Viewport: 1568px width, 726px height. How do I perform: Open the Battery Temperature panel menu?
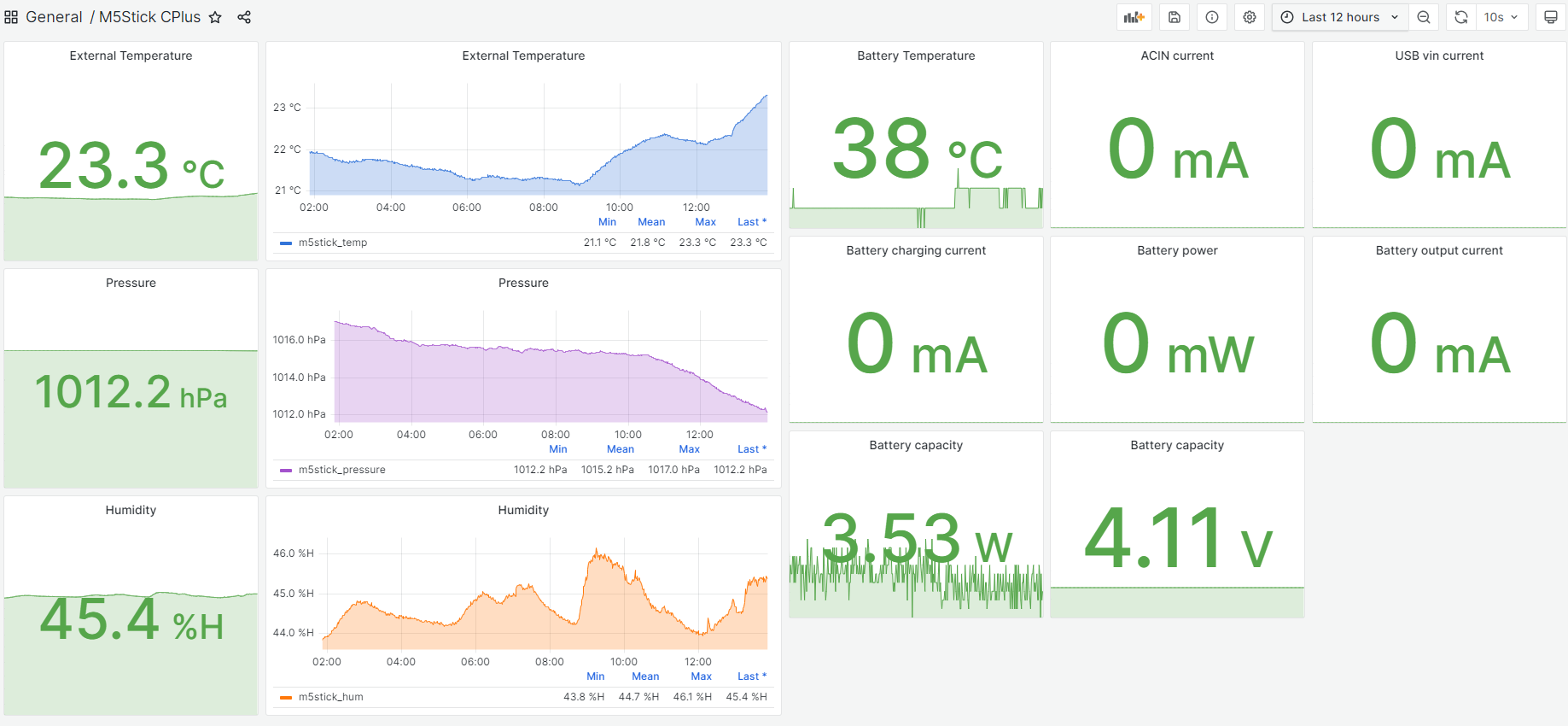pos(916,56)
